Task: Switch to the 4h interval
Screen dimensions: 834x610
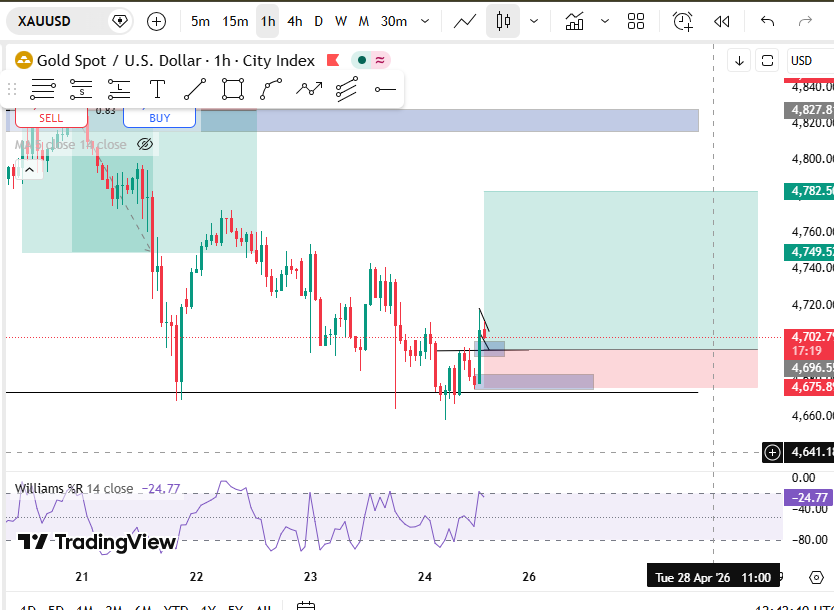Action: 294,21
